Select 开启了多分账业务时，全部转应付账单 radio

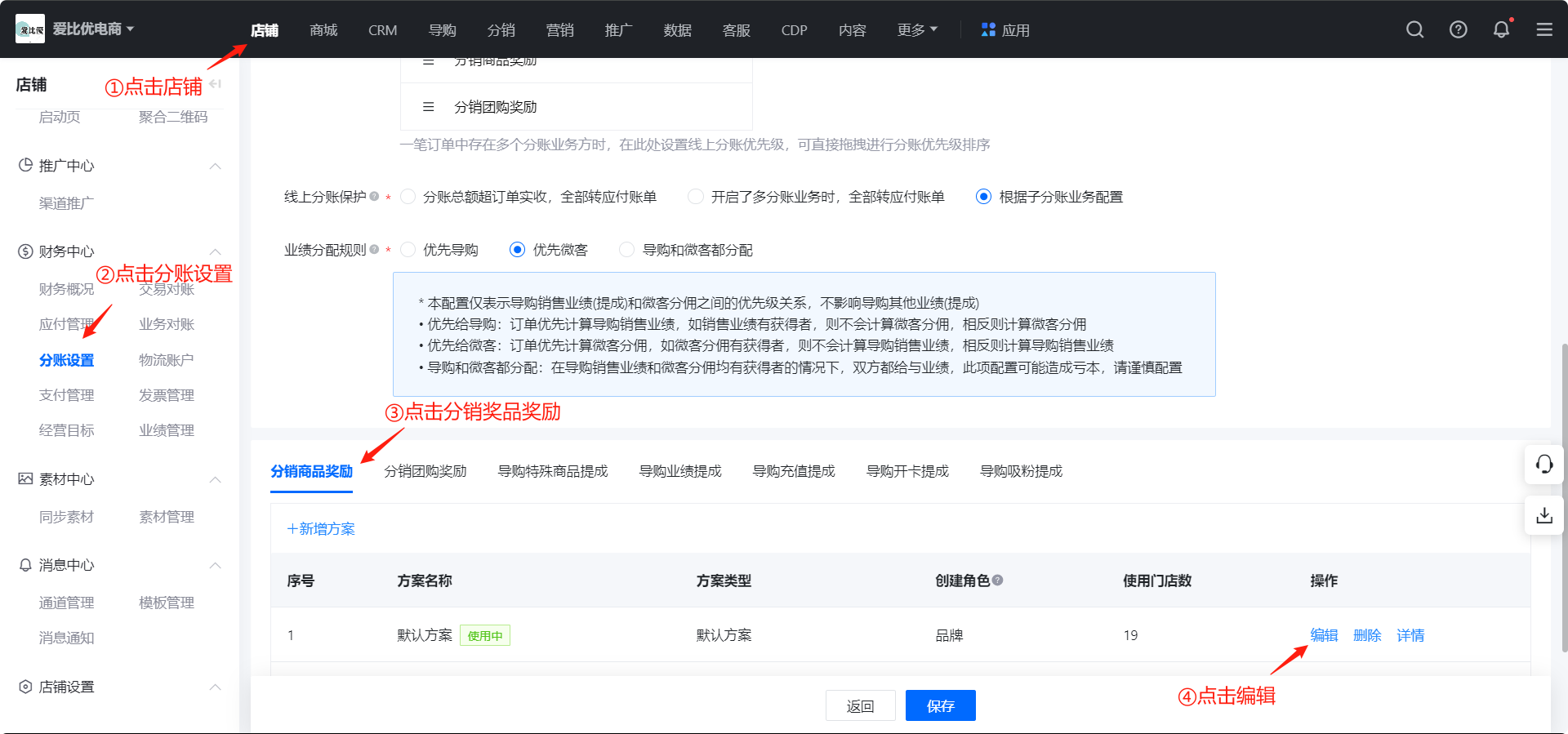click(696, 197)
